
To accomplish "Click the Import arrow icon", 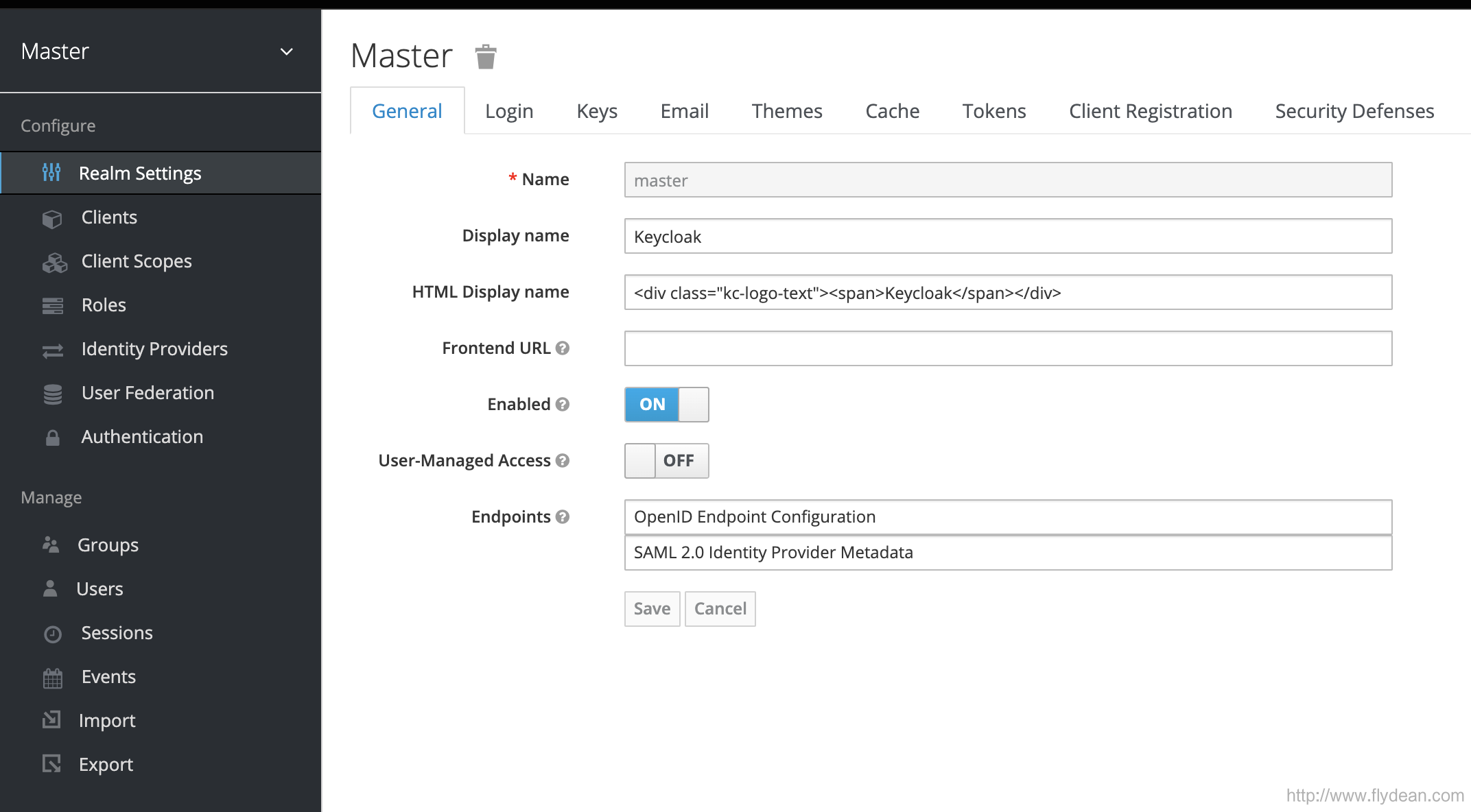I will click(51, 719).
